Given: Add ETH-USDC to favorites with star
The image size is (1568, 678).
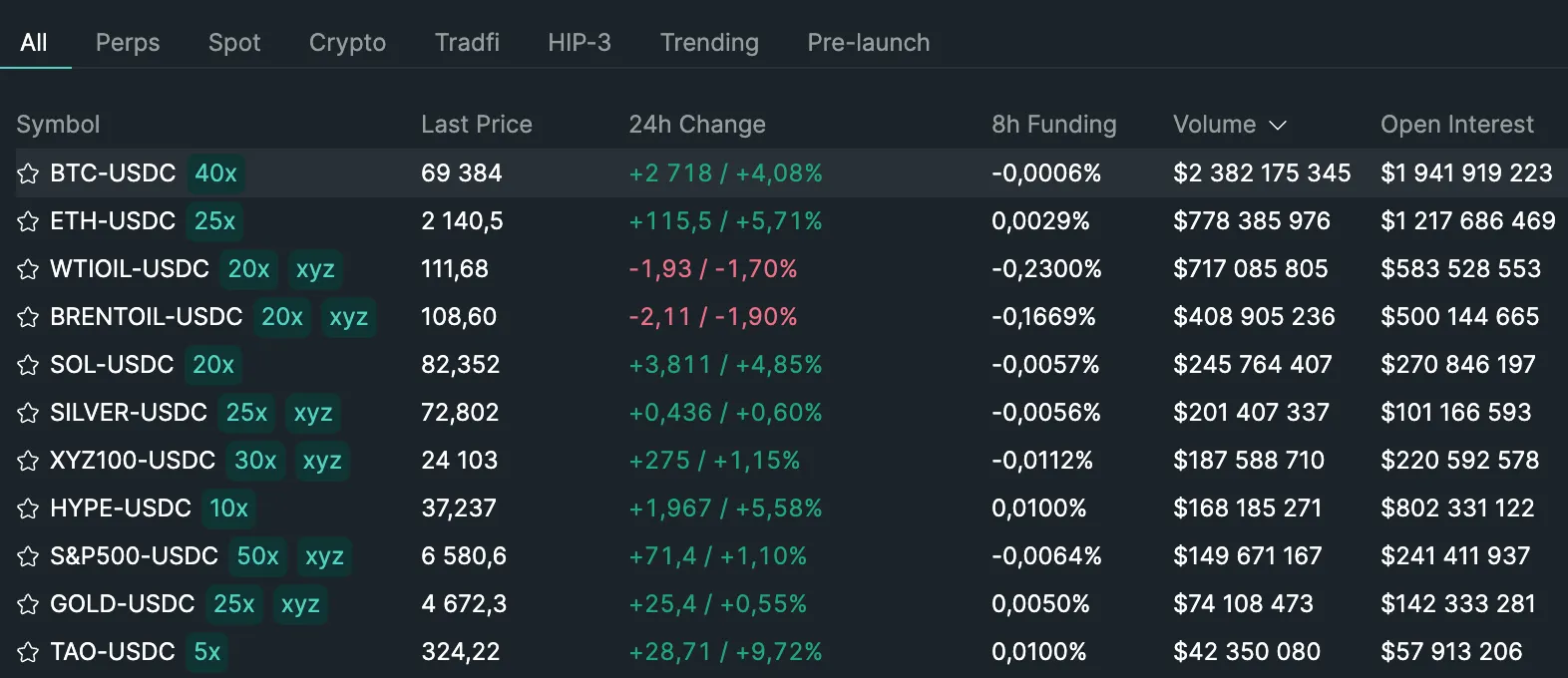Looking at the screenshot, I should (x=28, y=221).
